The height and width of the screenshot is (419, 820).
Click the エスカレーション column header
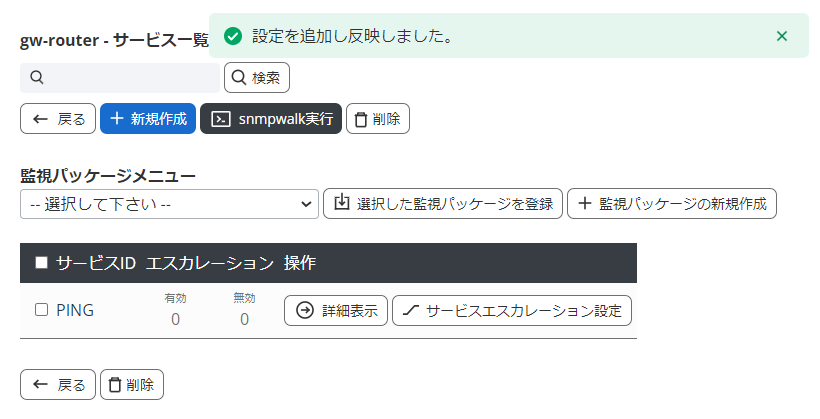[x=209, y=263]
